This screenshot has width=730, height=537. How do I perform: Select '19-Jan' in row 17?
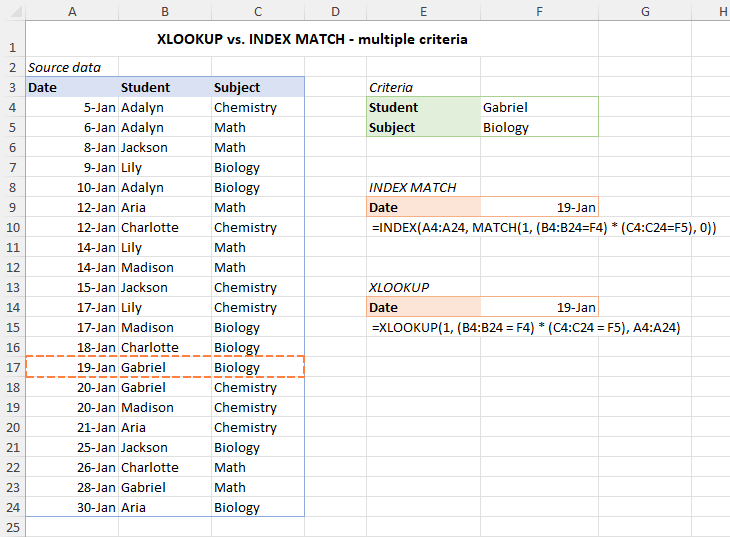72,368
